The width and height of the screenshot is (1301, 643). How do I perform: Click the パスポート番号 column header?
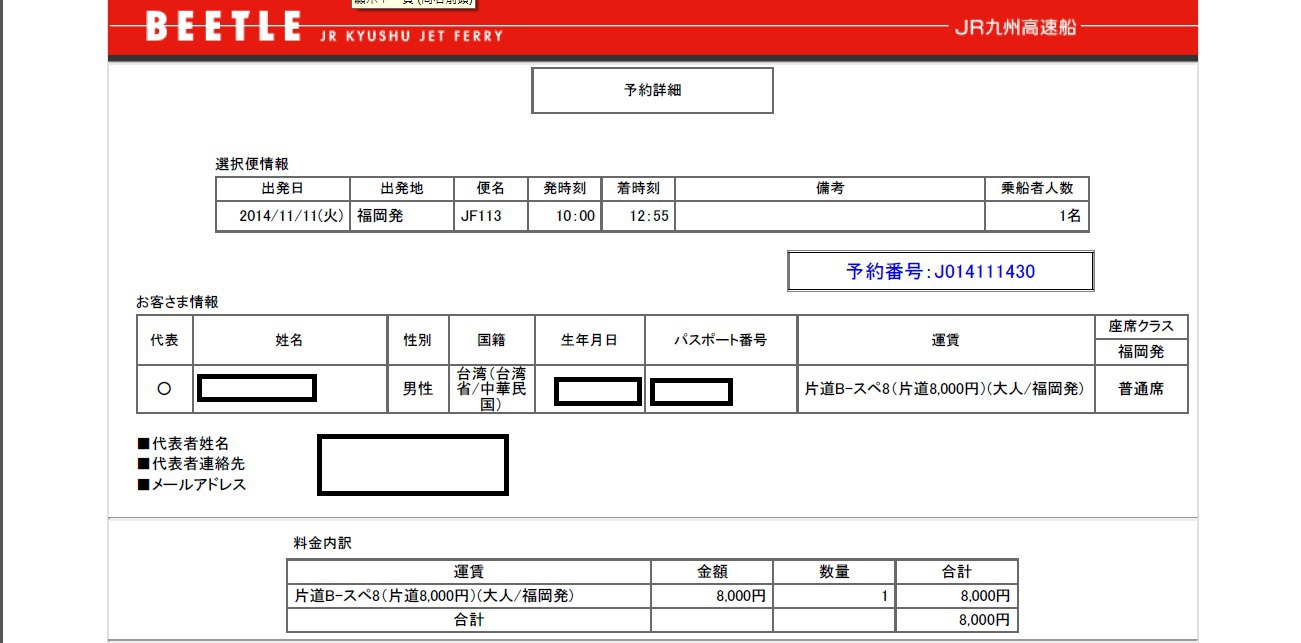pos(720,340)
